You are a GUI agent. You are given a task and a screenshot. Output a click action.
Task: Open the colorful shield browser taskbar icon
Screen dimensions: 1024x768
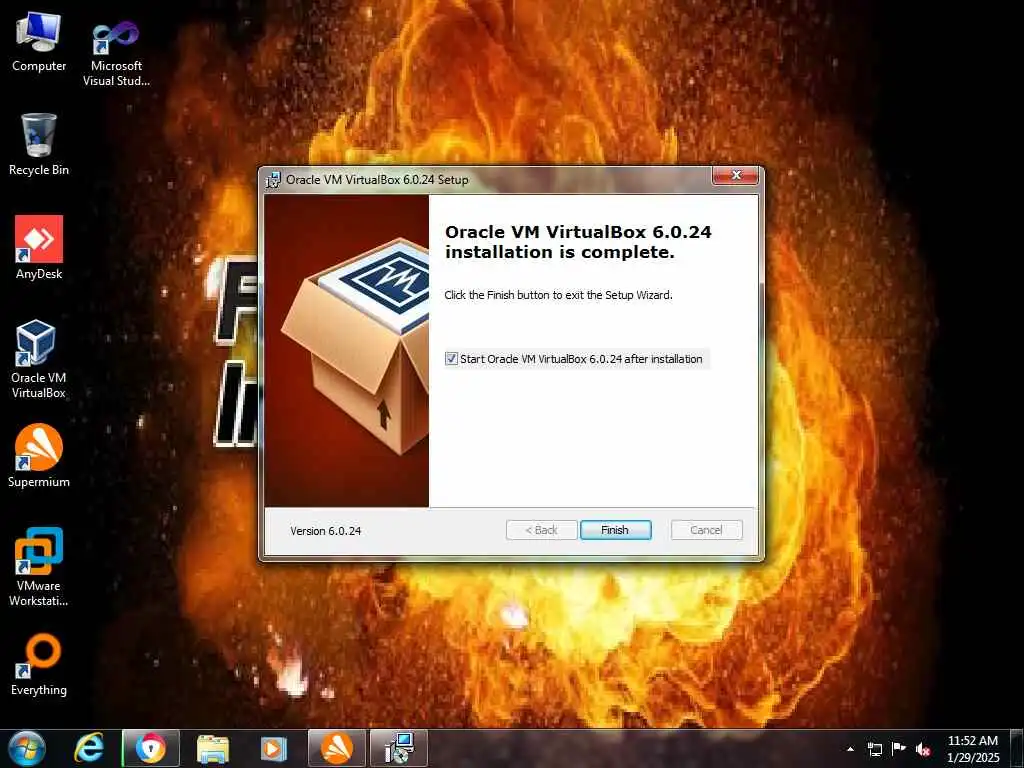pos(151,748)
